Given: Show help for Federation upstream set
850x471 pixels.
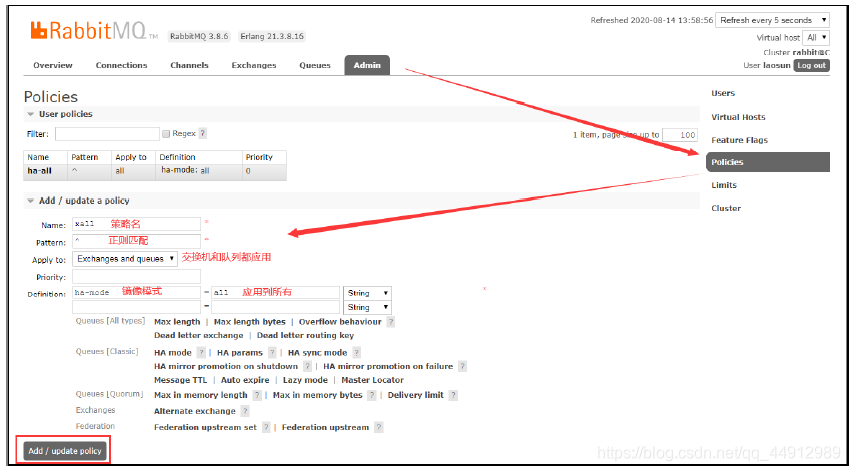Looking at the screenshot, I should click(x=266, y=427).
